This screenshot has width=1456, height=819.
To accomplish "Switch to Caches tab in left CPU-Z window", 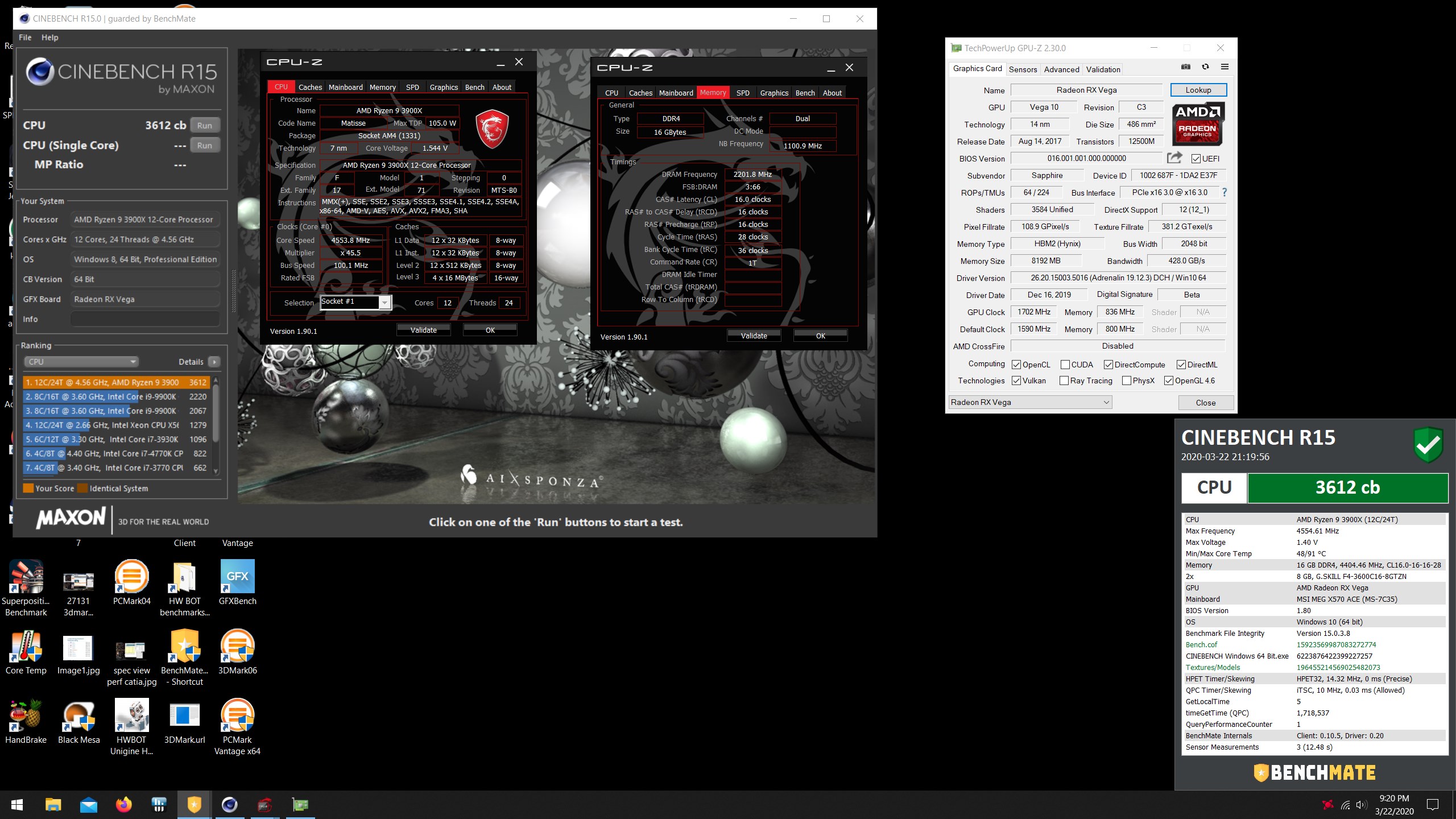I will [310, 87].
